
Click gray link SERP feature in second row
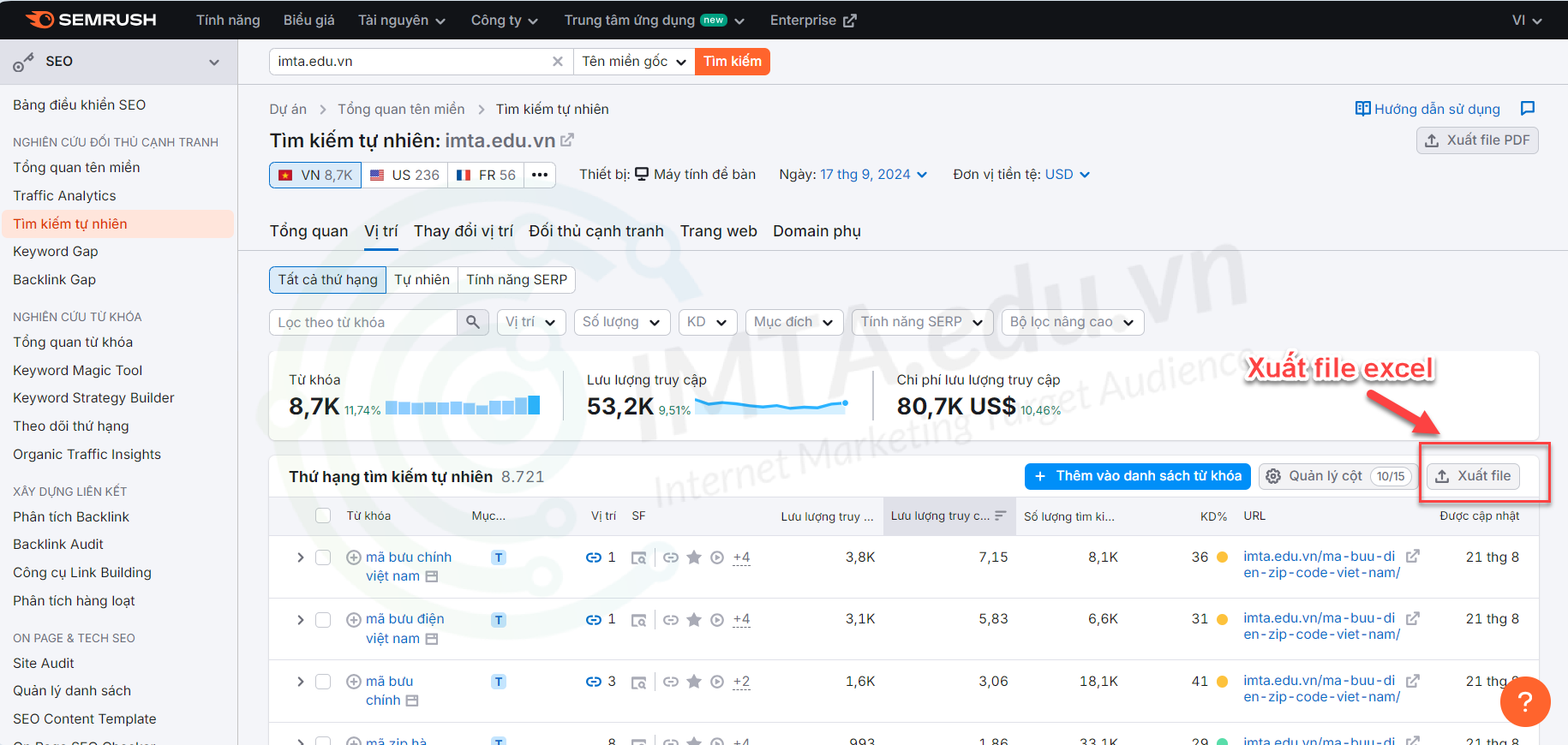click(671, 620)
